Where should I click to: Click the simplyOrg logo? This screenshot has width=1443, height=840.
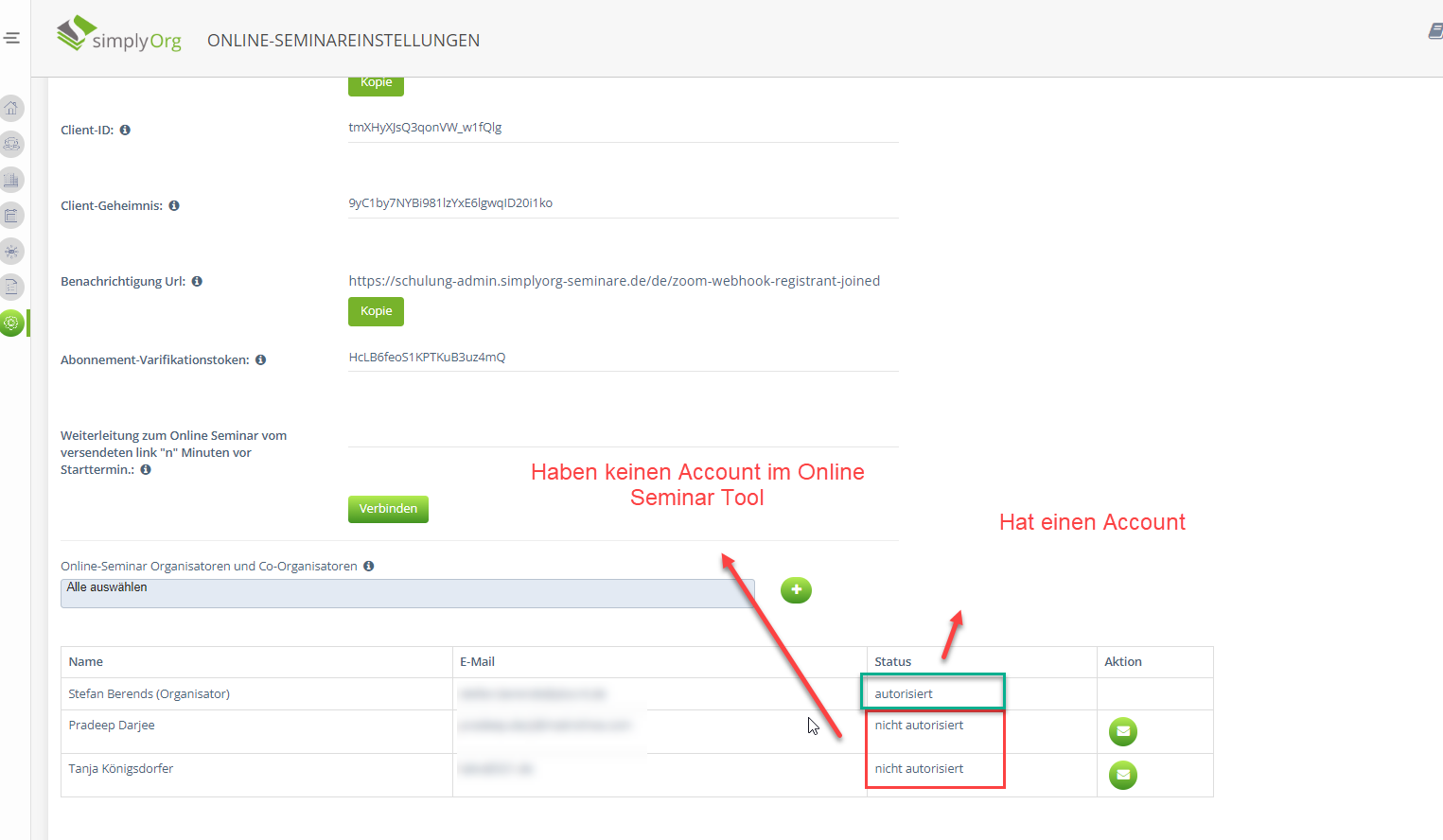[x=119, y=36]
